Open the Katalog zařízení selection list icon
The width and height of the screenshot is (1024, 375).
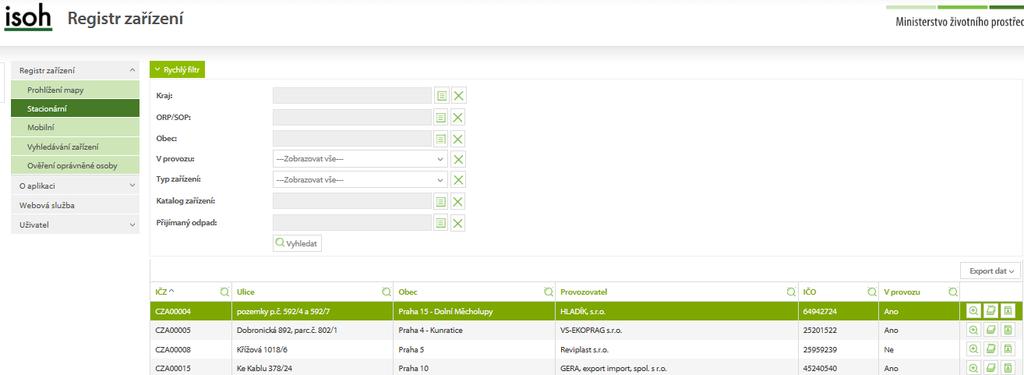(x=441, y=201)
